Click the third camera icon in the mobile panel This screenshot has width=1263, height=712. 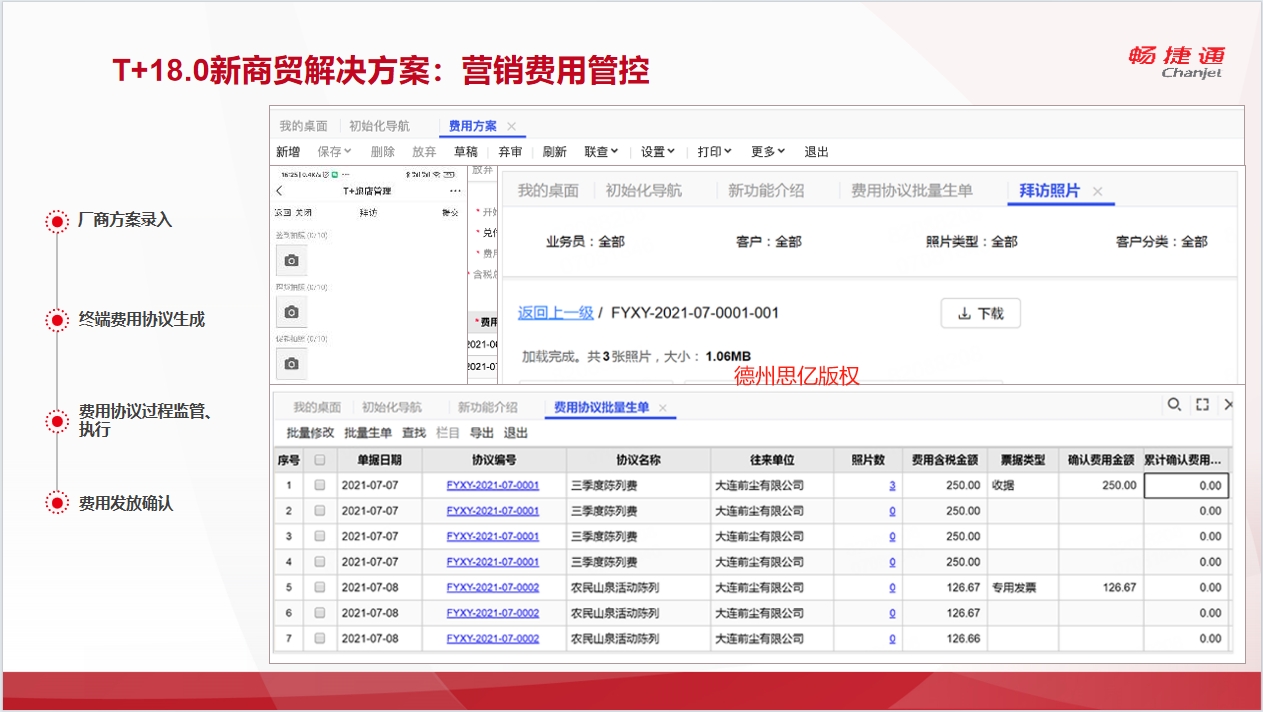pyautogui.click(x=291, y=364)
